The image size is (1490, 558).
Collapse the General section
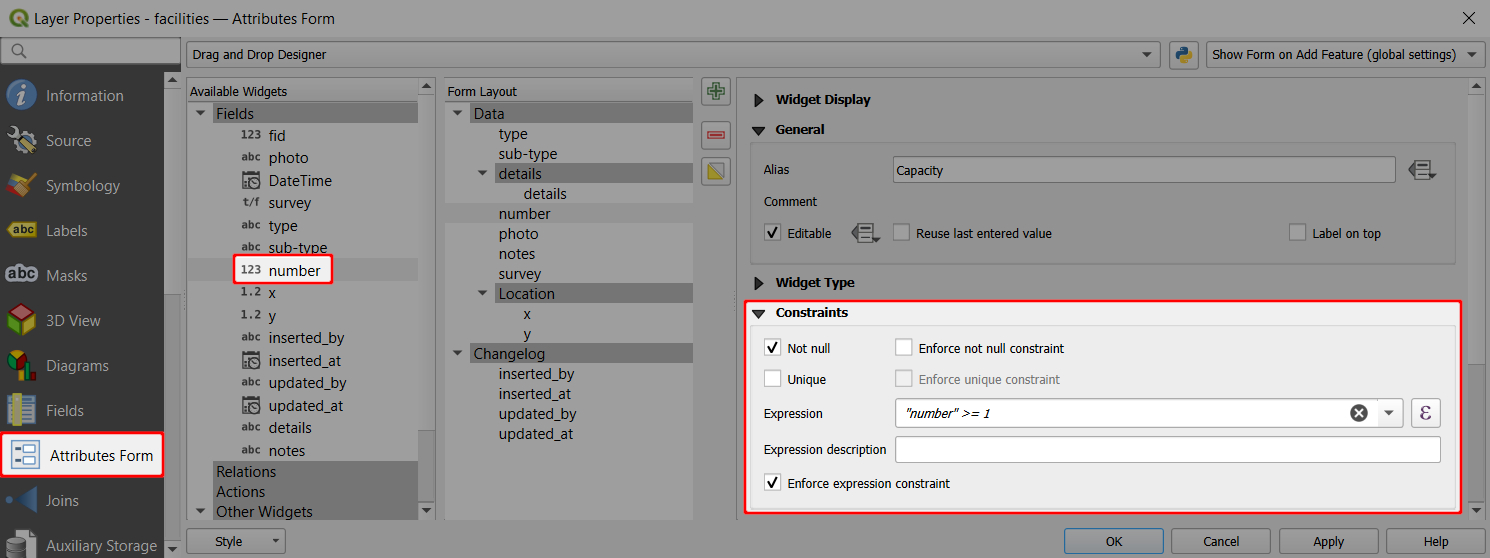pos(757,130)
